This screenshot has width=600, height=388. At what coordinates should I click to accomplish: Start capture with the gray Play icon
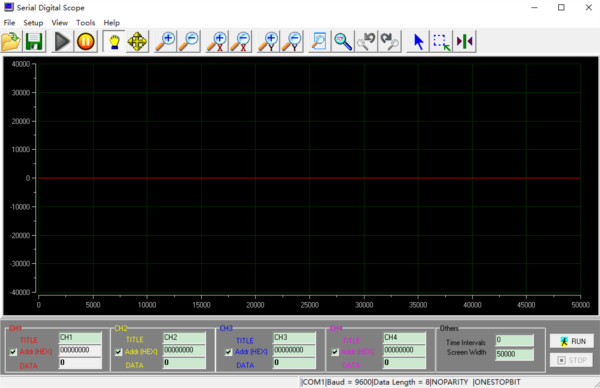[62, 41]
